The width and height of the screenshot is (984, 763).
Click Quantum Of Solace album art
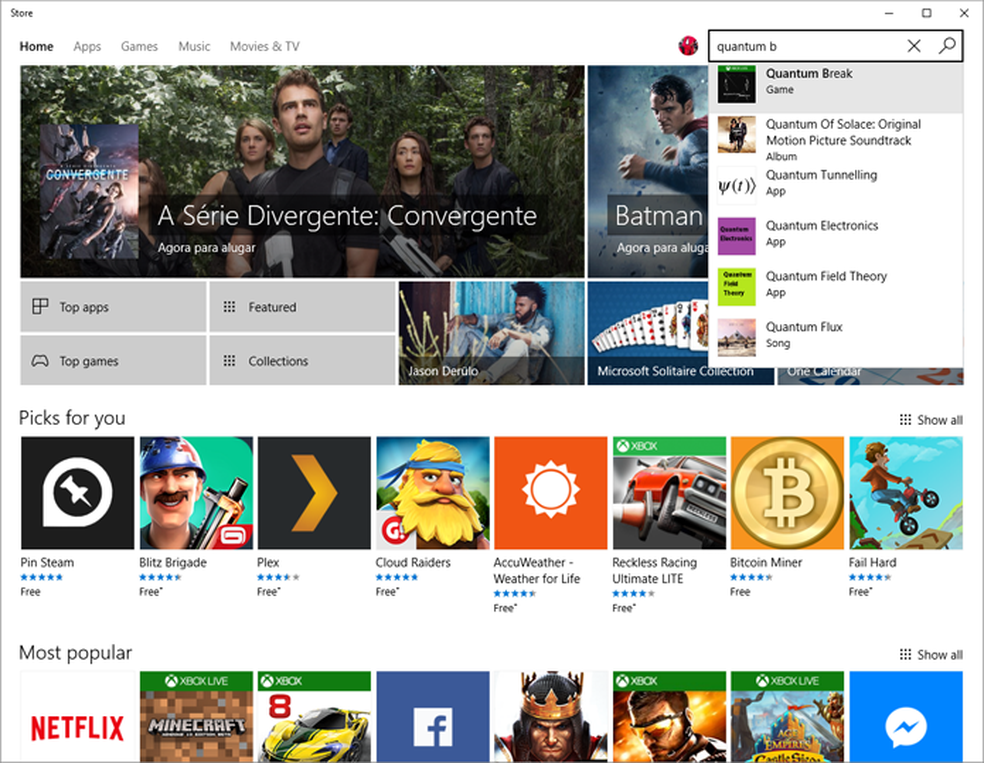pyautogui.click(x=737, y=134)
